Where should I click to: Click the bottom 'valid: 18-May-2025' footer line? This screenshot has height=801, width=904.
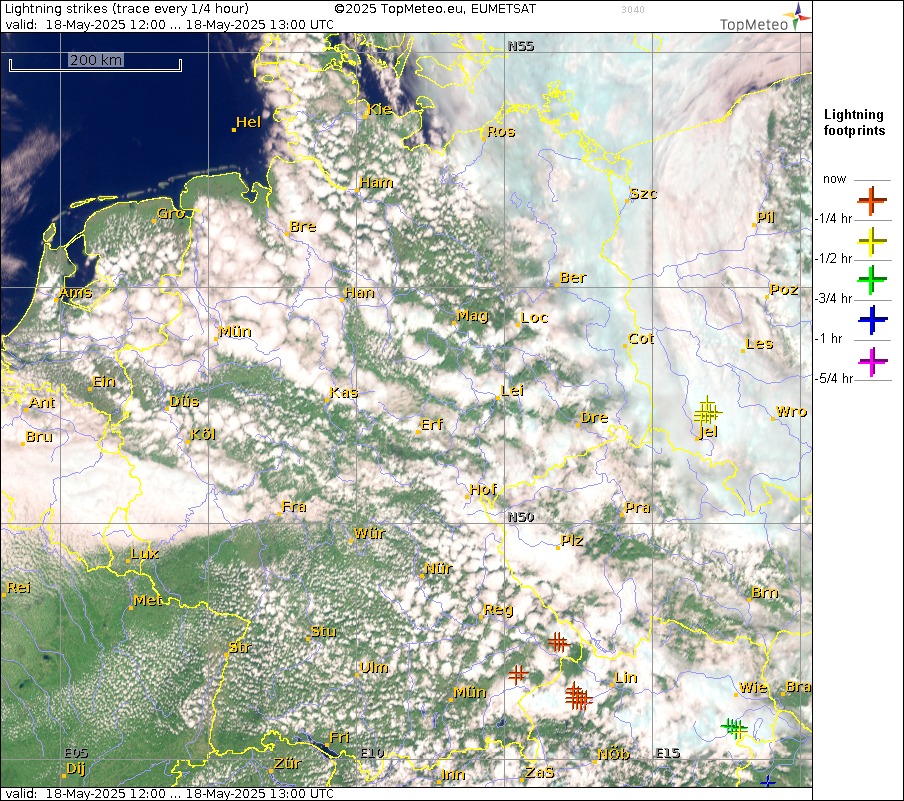point(170,794)
